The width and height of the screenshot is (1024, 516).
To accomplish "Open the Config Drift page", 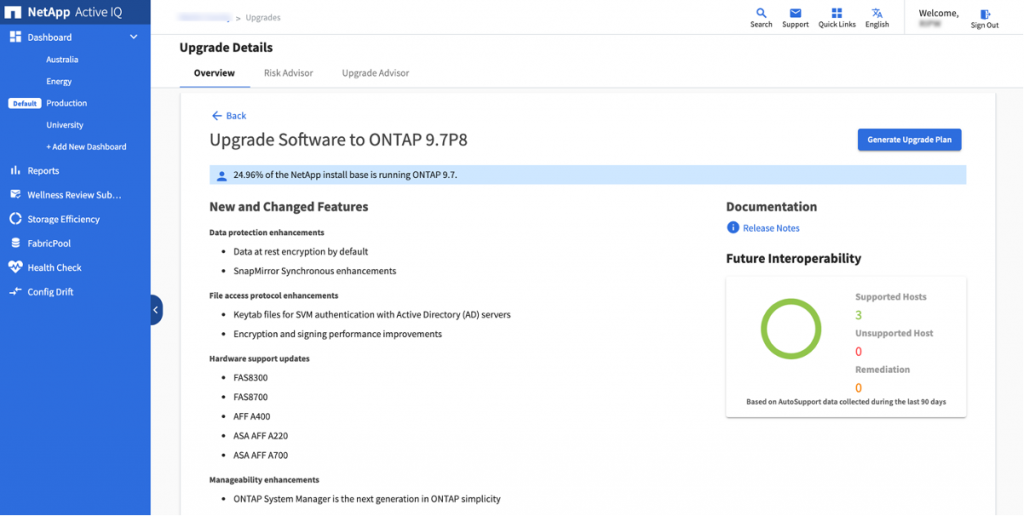I will 50,292.
